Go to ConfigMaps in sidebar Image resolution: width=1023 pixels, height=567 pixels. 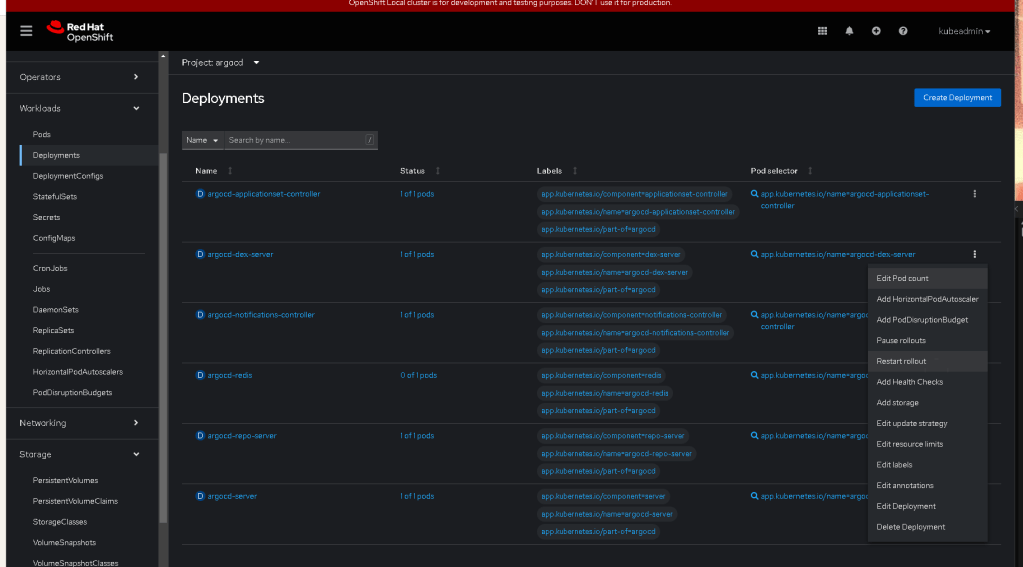point(54,238)
